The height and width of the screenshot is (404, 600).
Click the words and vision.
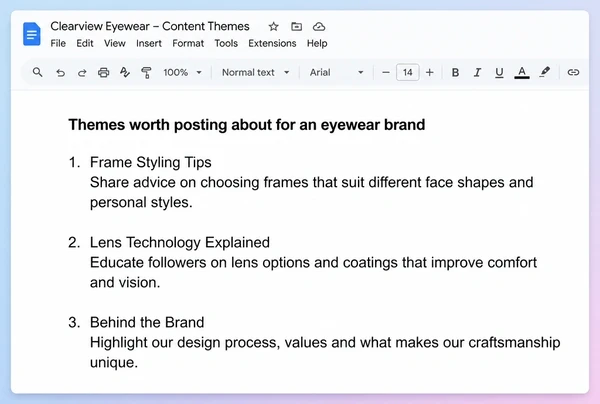click(125, 283)
